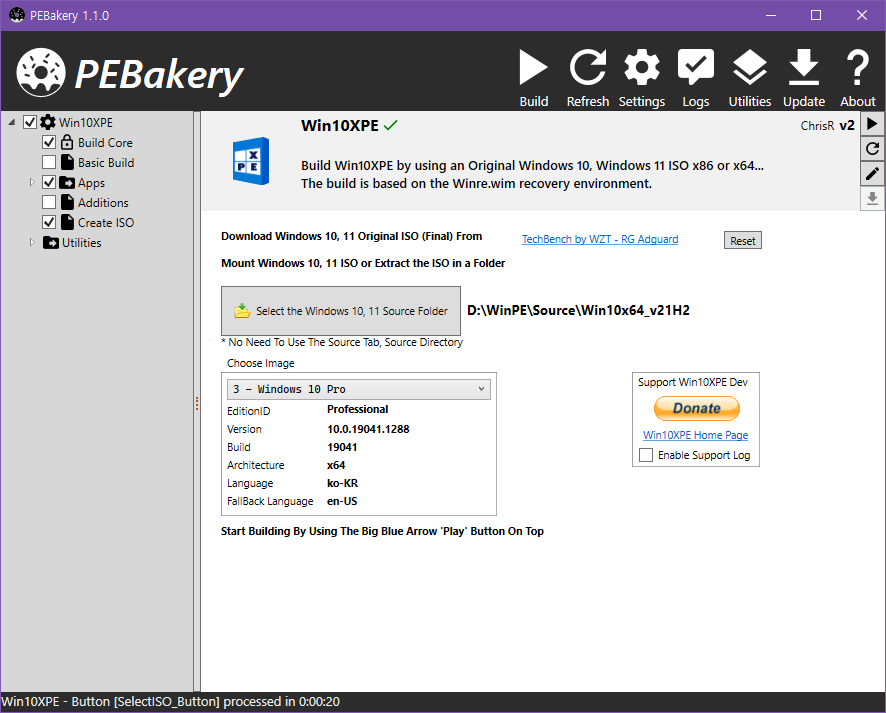Uncheck the Create ISO checkbox

point(49,222)
